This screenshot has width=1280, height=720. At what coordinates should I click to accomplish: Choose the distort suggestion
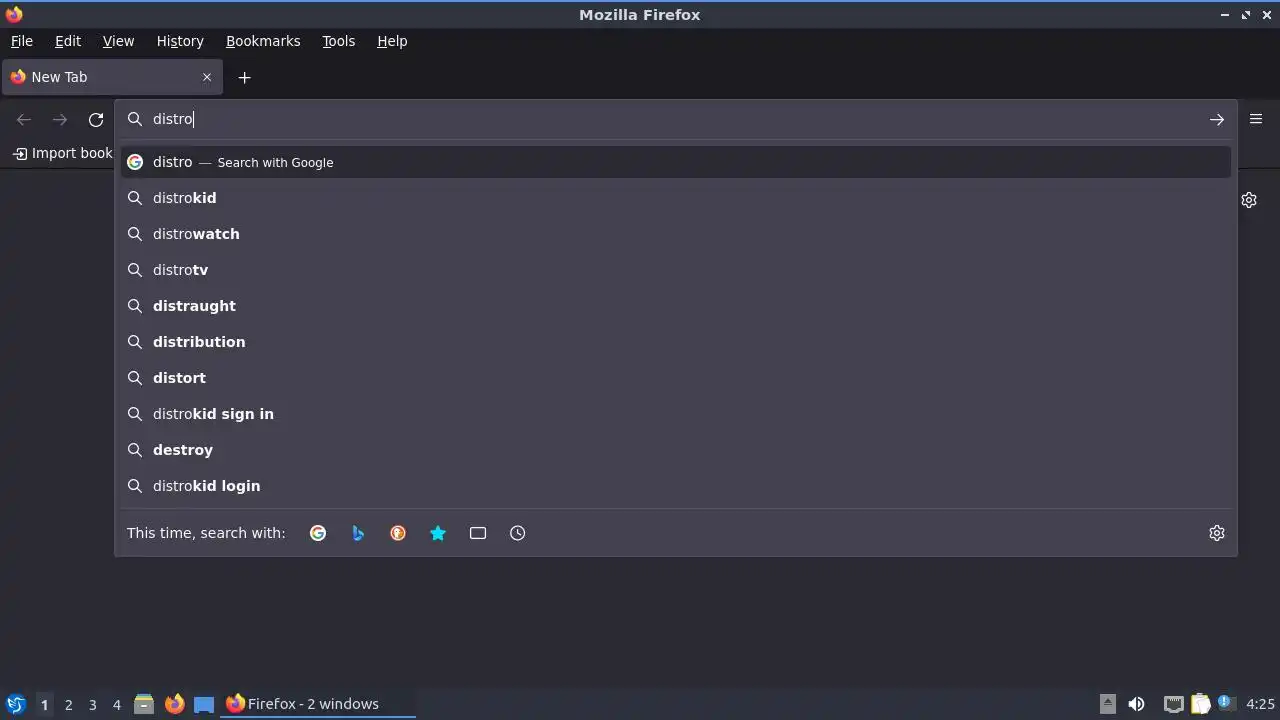coord(676,378)
